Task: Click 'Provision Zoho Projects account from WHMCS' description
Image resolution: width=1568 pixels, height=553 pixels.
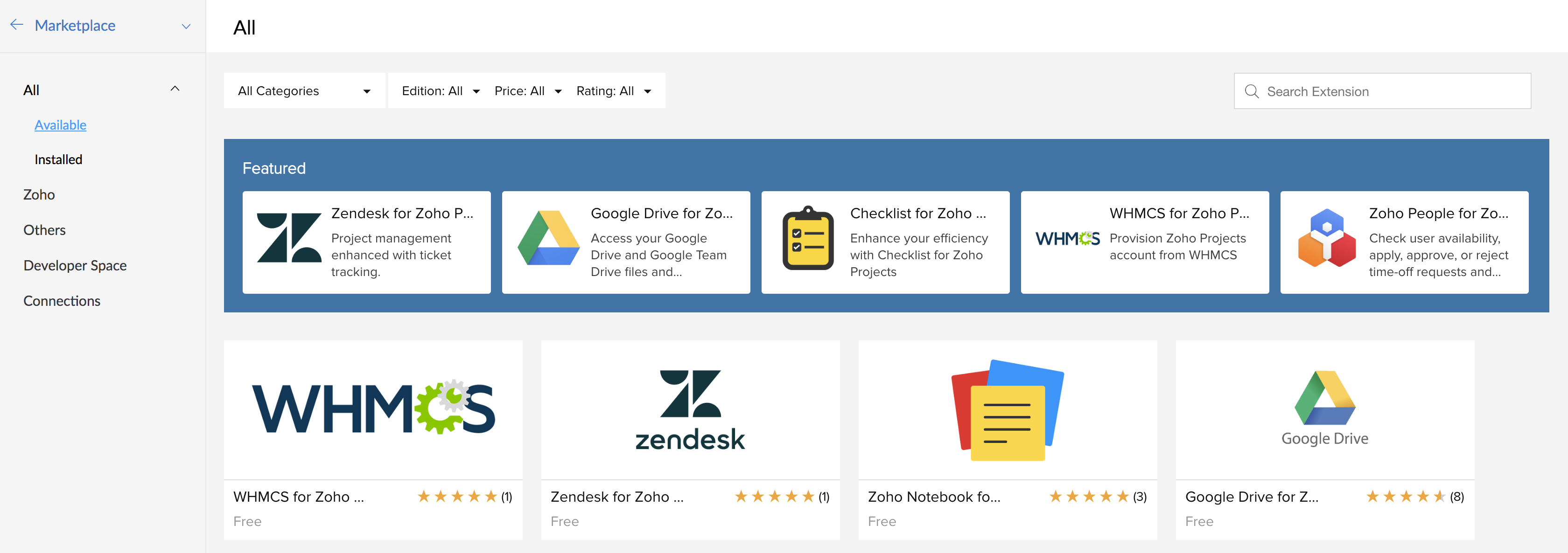Action: tap(1177, 246)
